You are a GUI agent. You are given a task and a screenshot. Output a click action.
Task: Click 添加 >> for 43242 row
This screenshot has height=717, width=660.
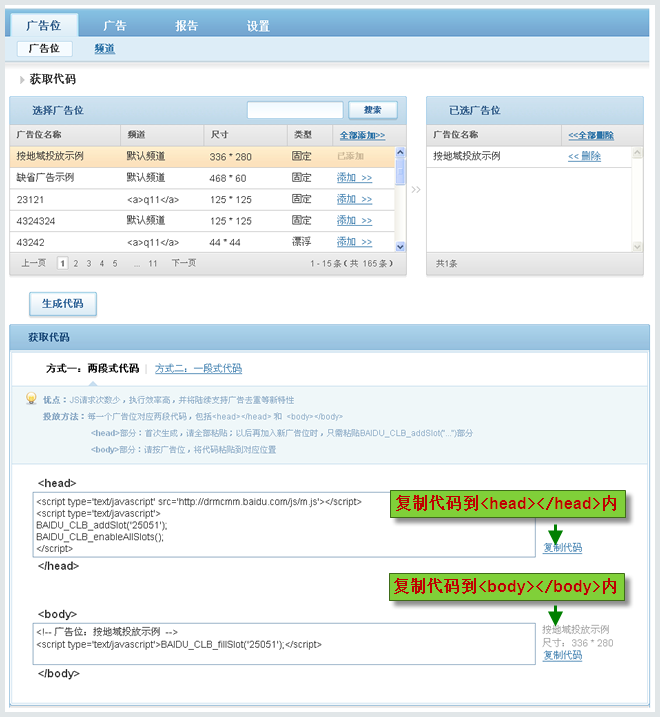[354, 241]
